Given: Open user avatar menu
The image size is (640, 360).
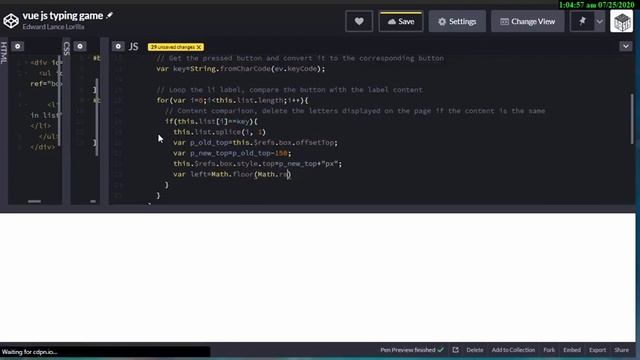Looking at the screenshot, I should [621, 21].
